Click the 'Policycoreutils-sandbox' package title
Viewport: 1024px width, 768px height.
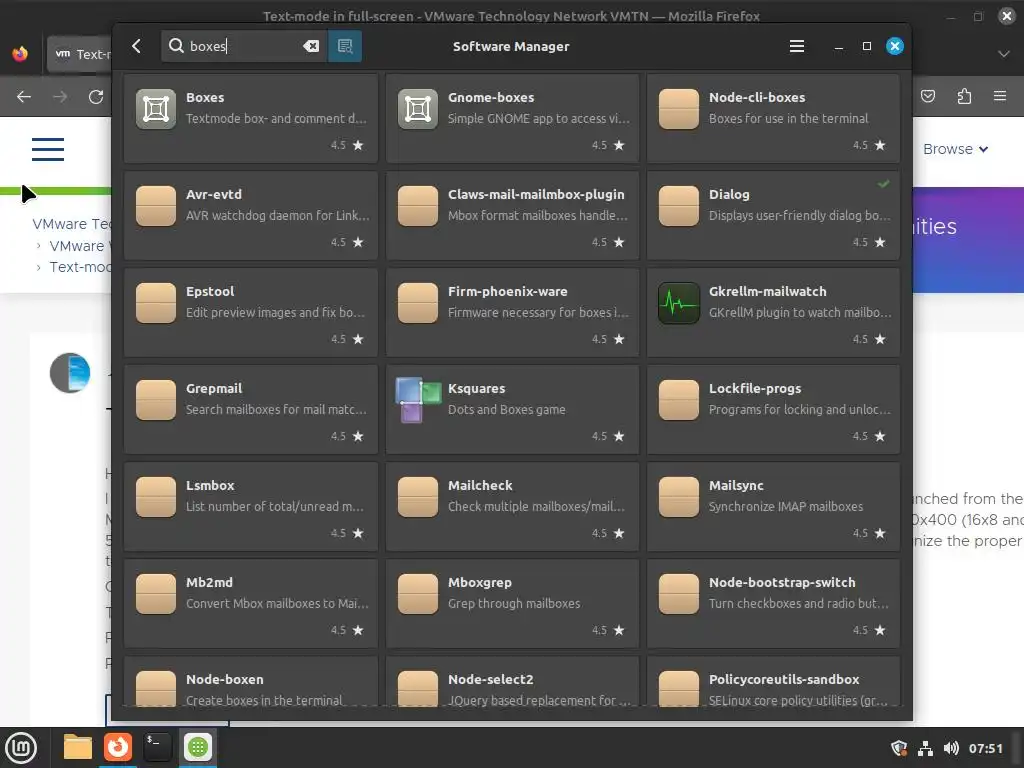click(784, 679)
